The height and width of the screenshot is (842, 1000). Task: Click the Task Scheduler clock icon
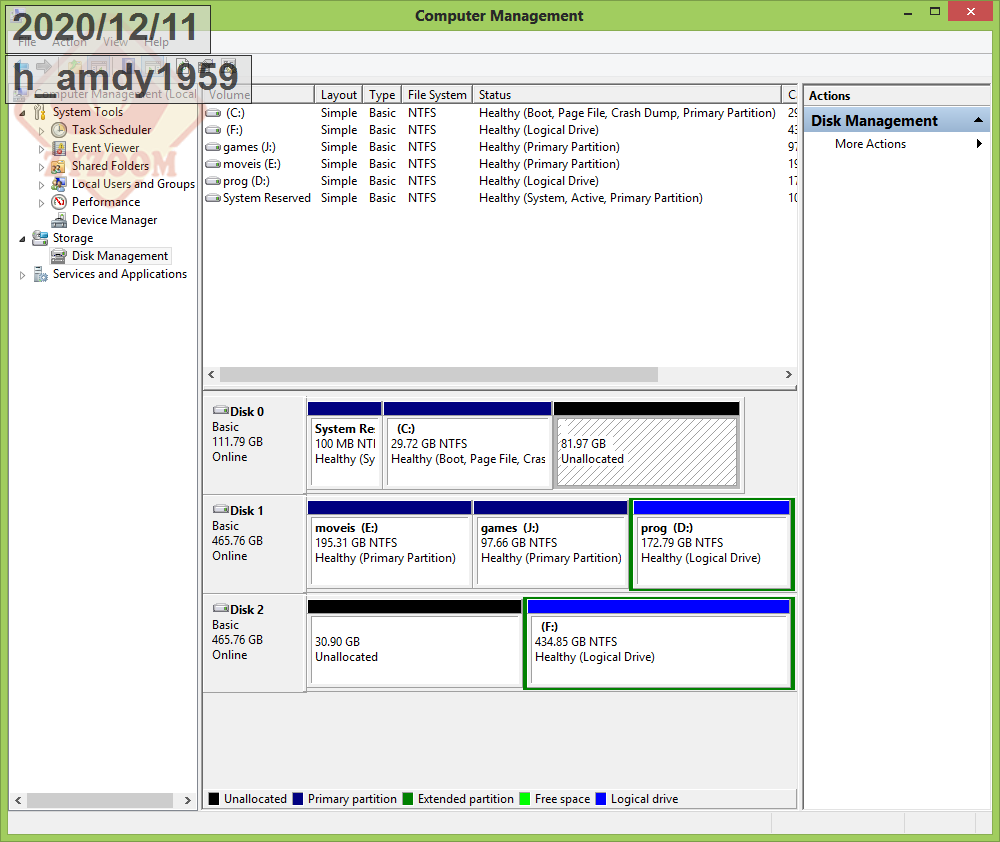pos(59,130)
